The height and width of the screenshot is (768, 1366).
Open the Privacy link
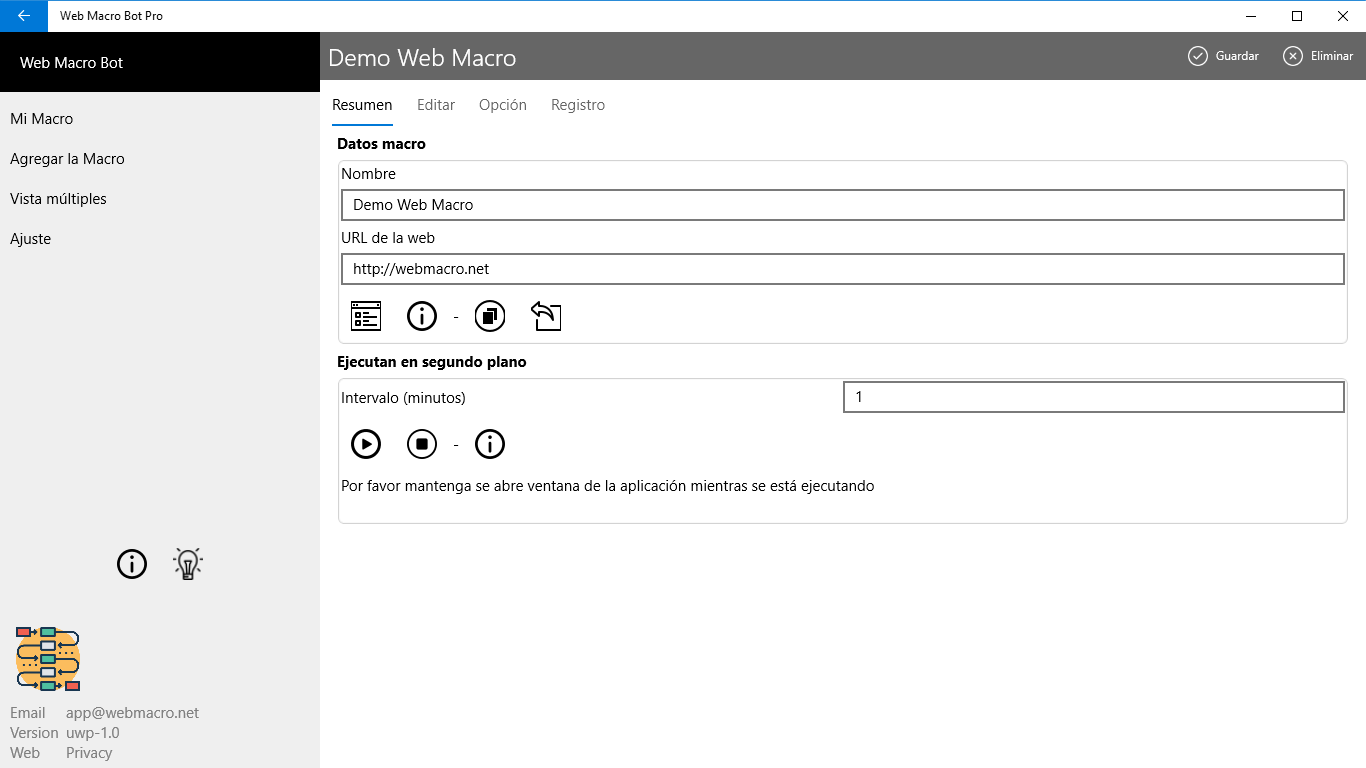point(89,753)
